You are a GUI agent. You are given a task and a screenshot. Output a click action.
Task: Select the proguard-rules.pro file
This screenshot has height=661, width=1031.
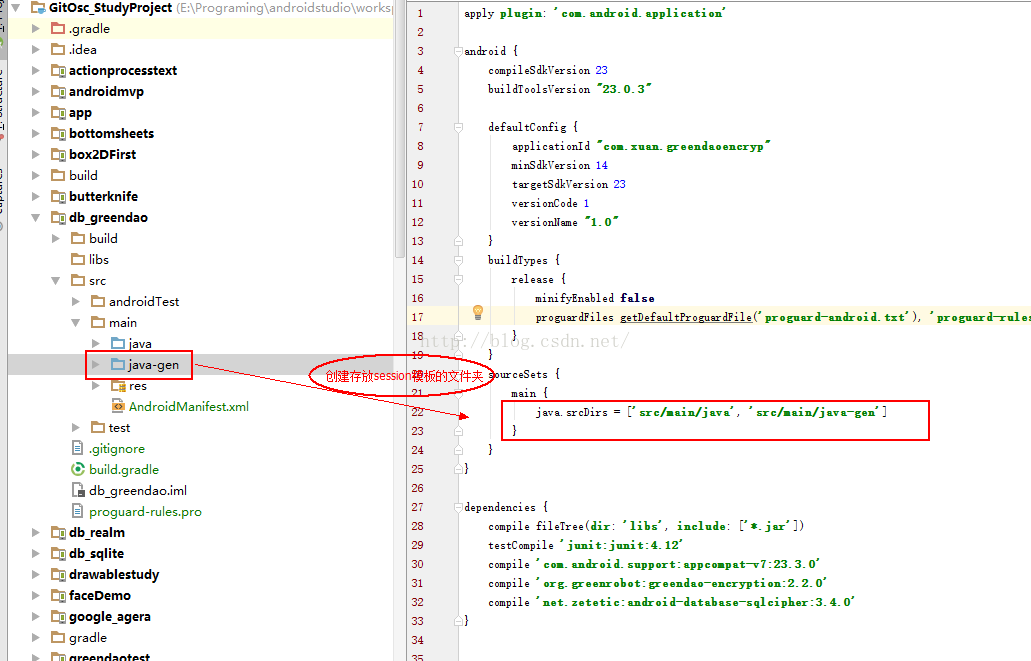145,512
